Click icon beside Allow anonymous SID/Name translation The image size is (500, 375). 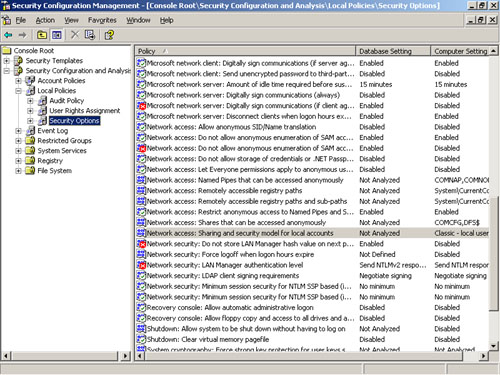[x=142, y=127]
